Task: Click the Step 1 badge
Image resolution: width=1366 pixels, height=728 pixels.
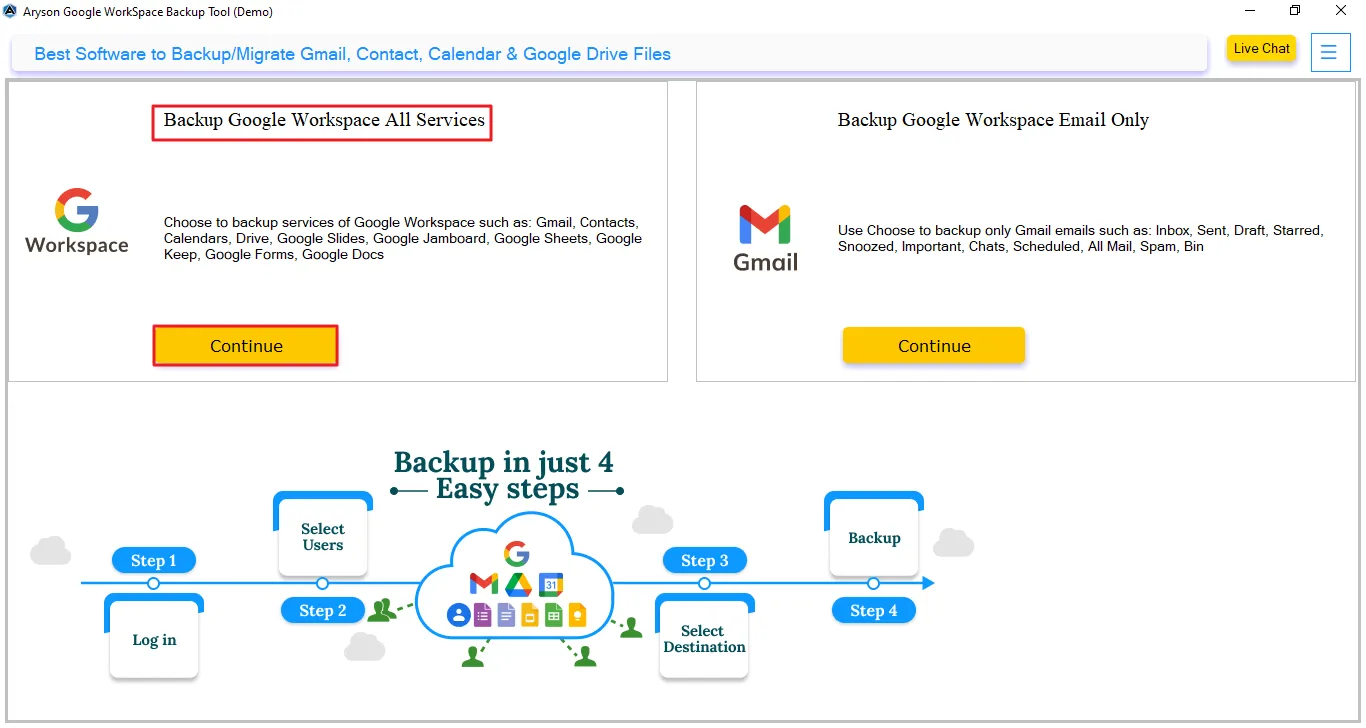Action: click(153, 560)
